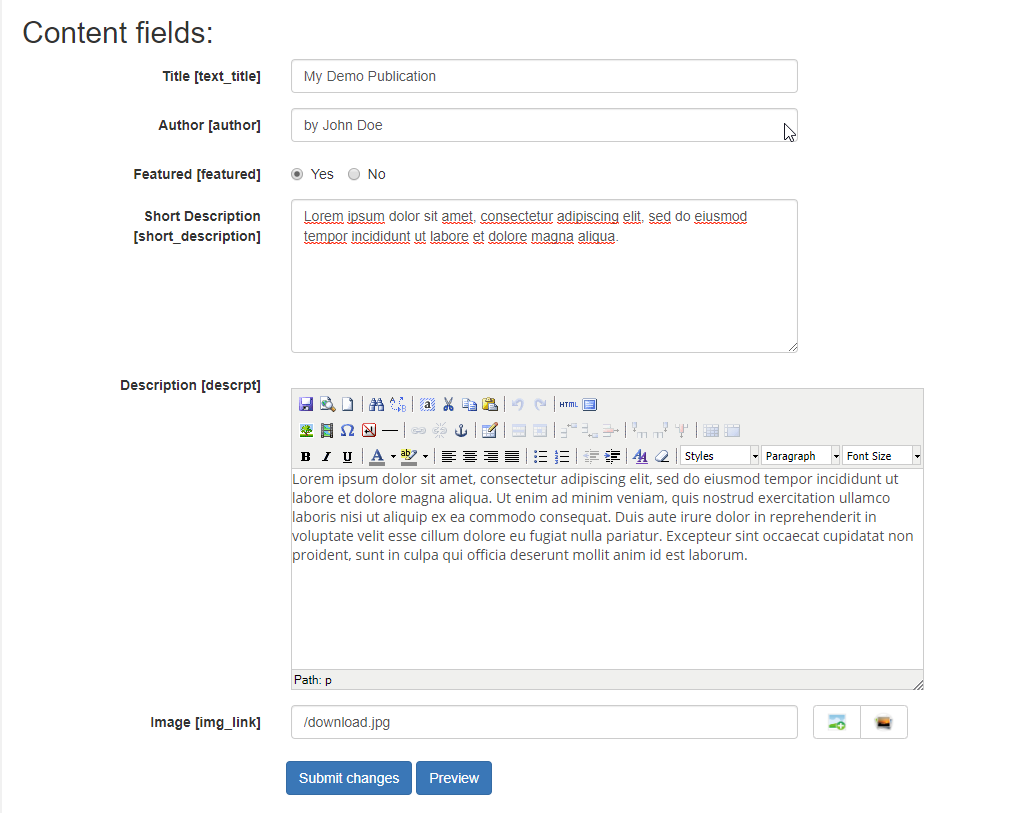Insert media with the film strip icon
The width and height of the screenshot is (1016, 813).
[327, 430]
